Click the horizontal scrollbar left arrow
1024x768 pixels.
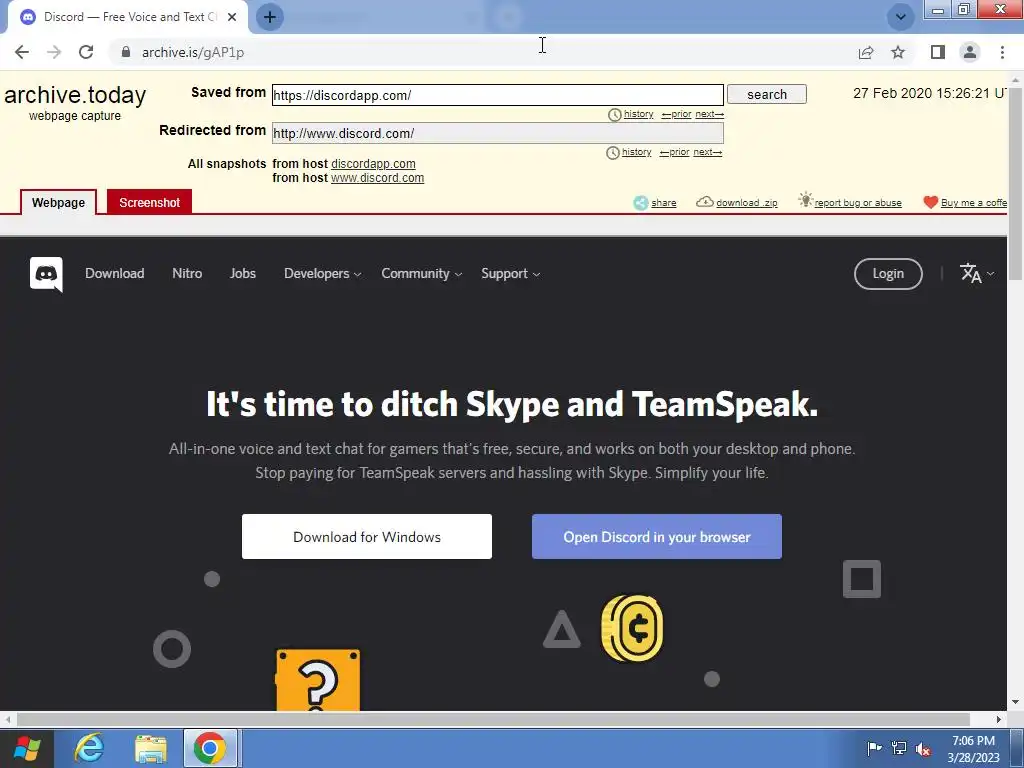[x=7, y=719]
